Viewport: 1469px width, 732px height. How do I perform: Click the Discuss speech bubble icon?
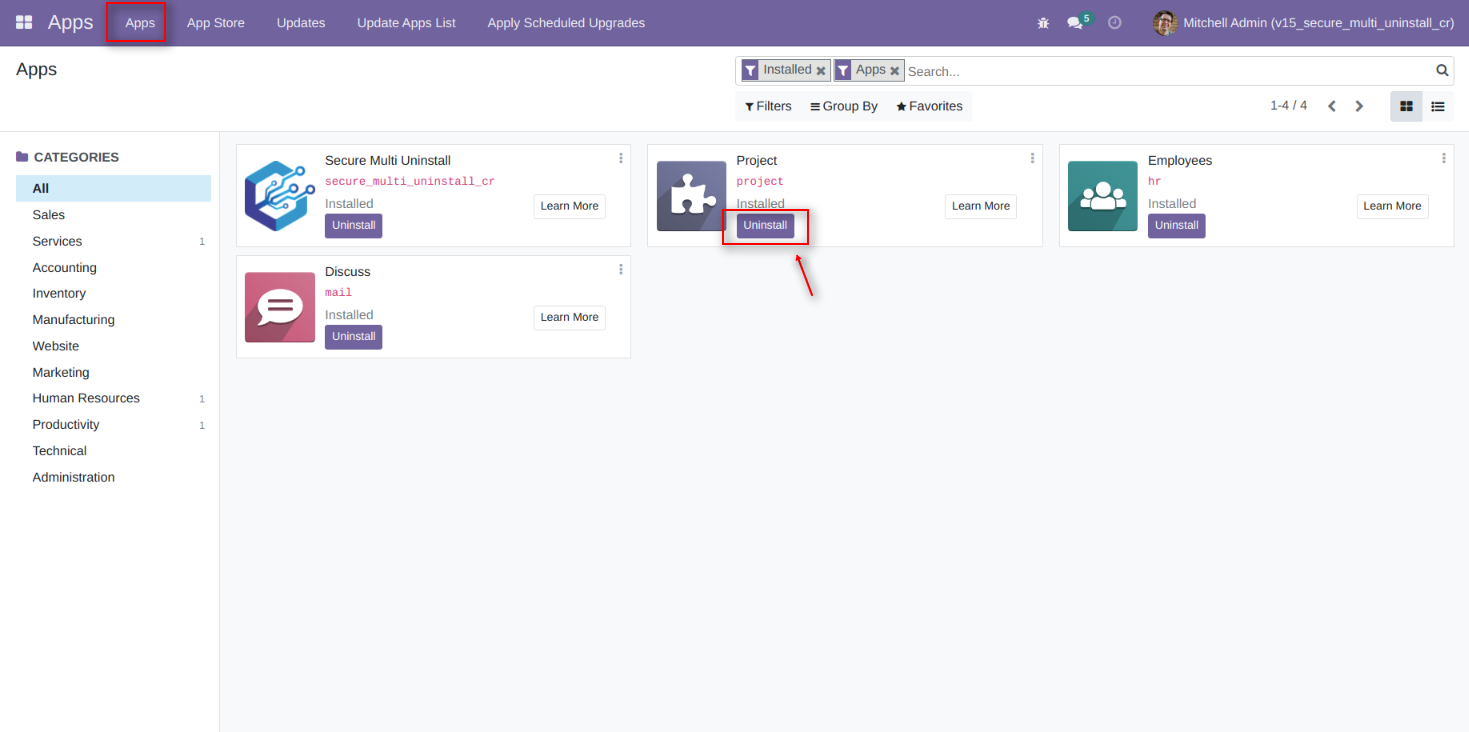[x=280, y=307]
